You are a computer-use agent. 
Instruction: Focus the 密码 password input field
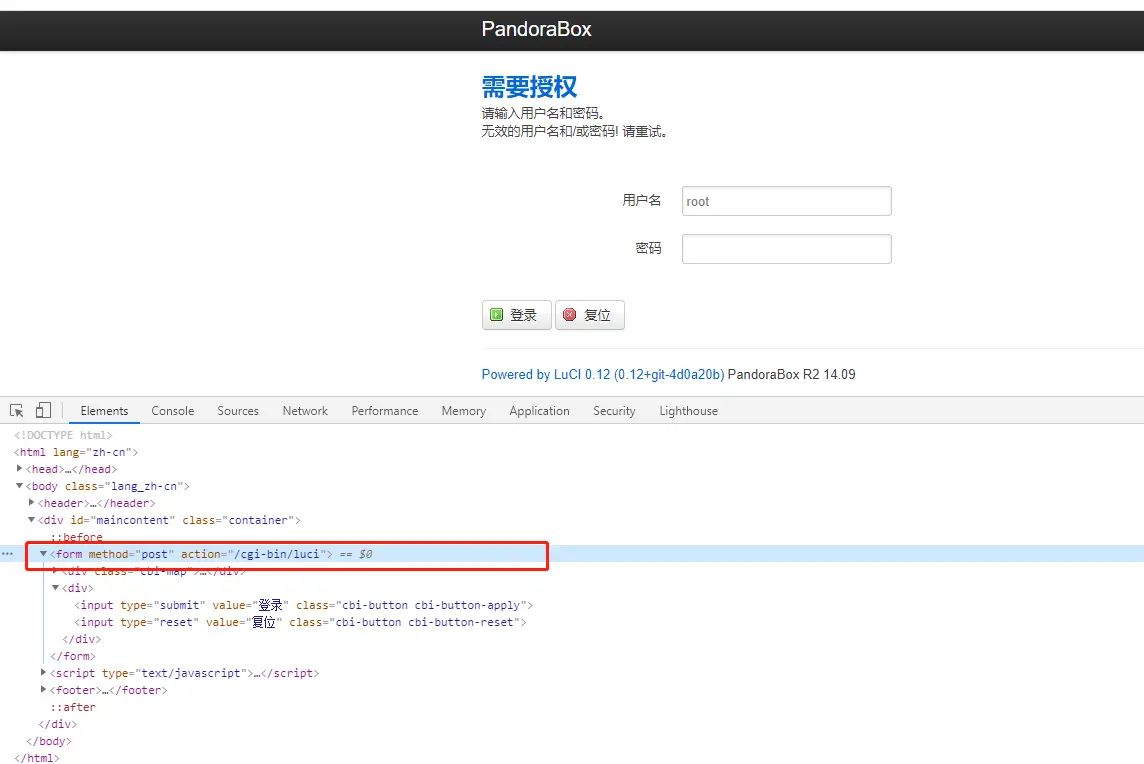point(786,249)
